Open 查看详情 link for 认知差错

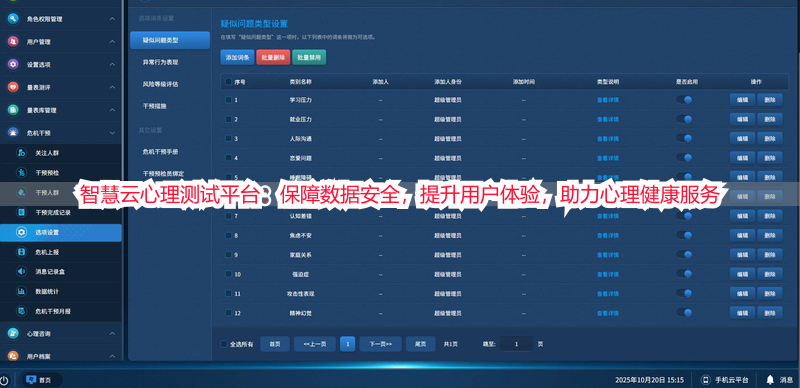click(608, 216)
